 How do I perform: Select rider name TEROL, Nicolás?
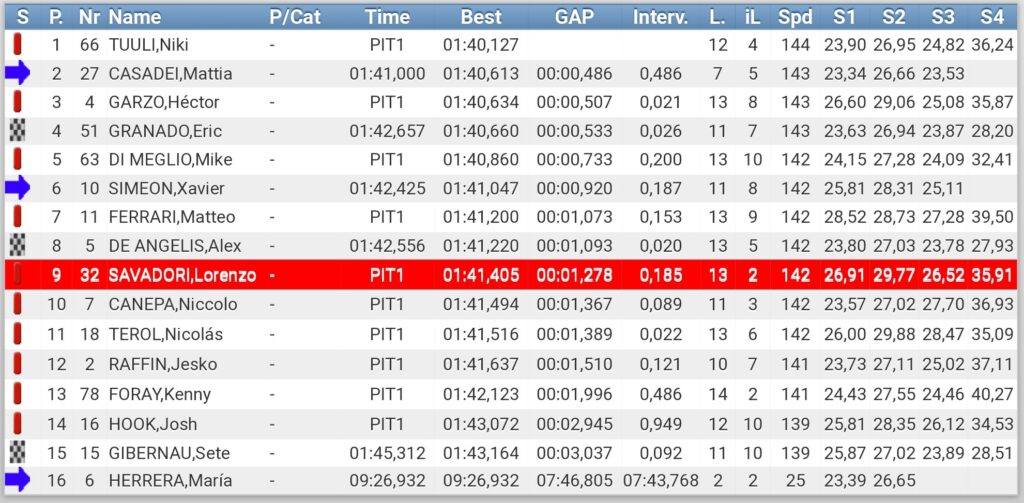[165, 335]
